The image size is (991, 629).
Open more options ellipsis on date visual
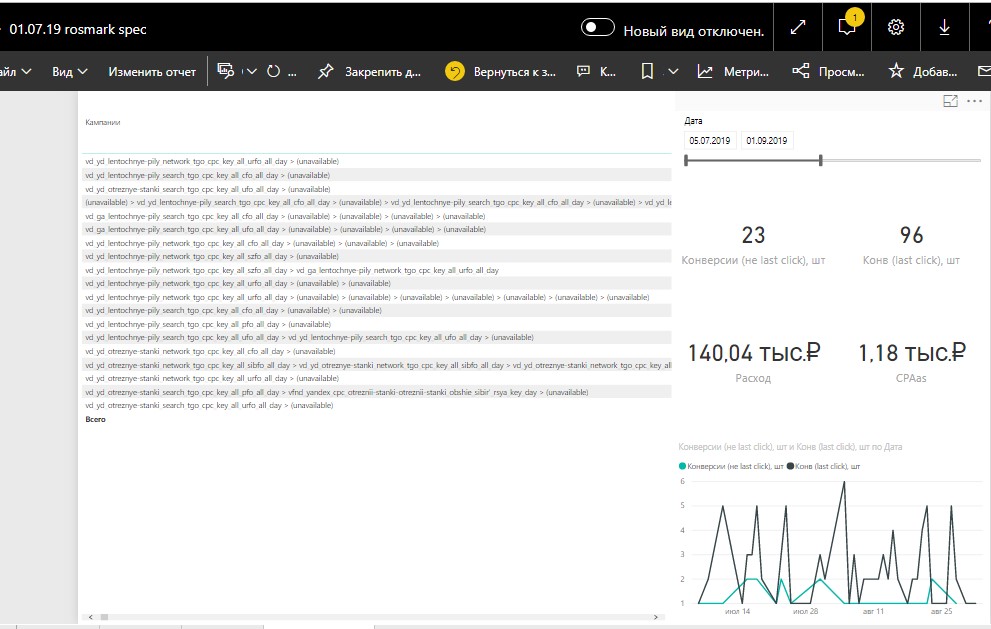(x=975, y=101)
